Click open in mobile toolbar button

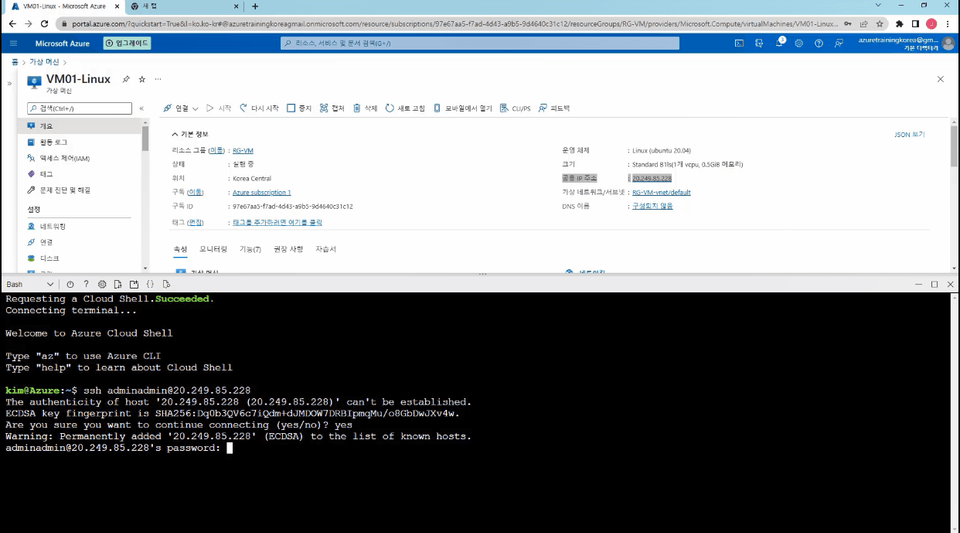463,108
